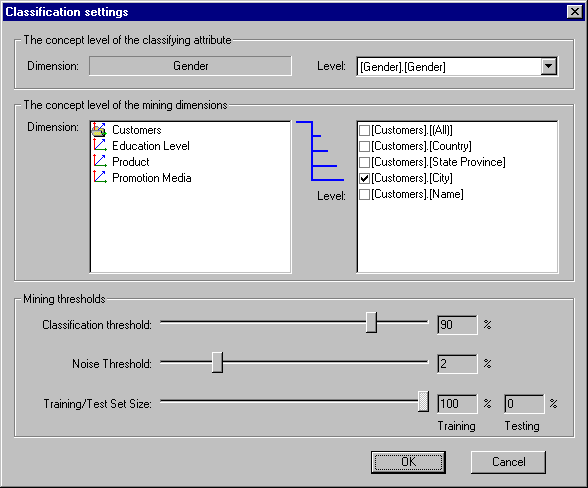Screen dimensions: 588x488
Task: Click the Classification threshold slider handle
Action: (x=371, y=322)
